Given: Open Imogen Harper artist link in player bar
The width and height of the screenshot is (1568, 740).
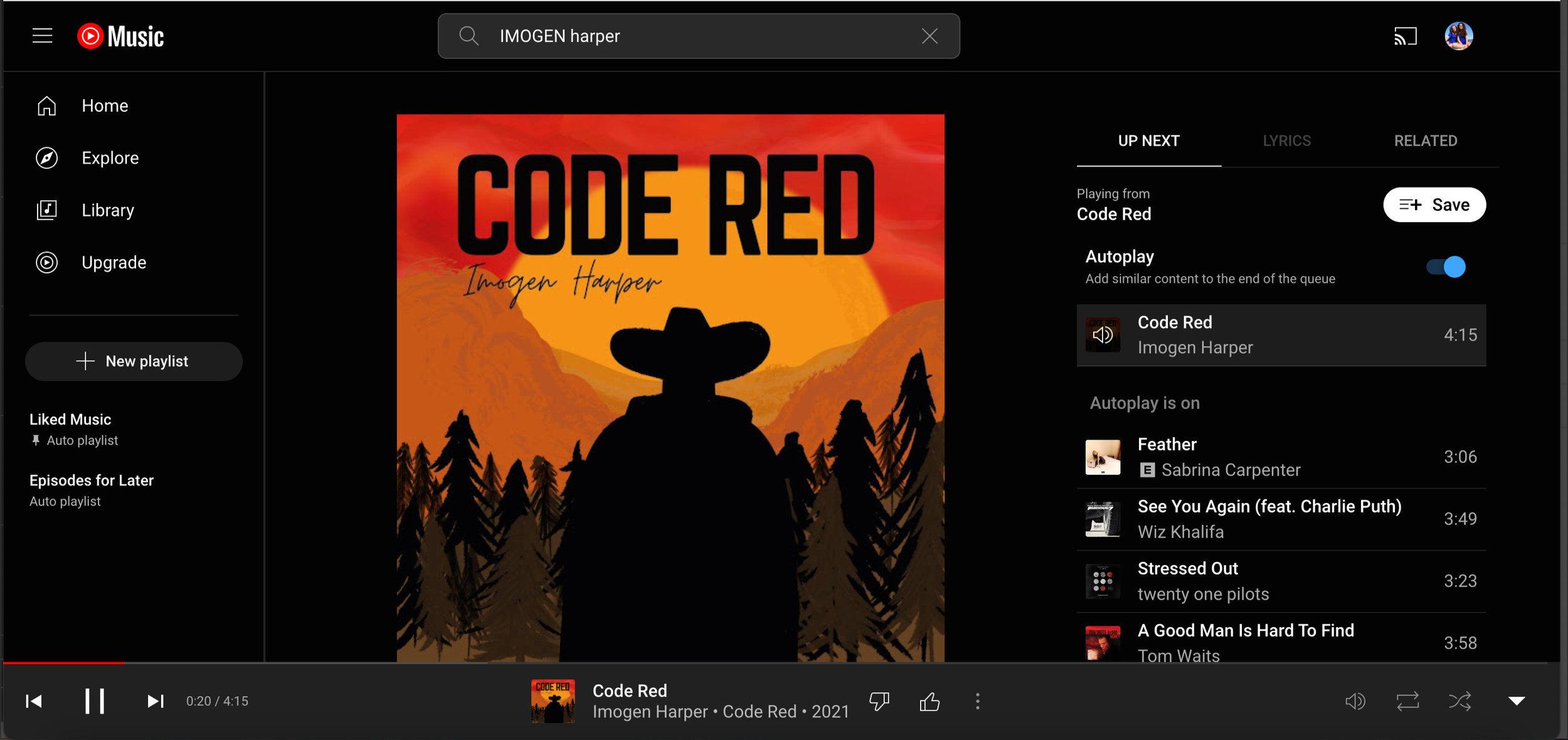Looking at the screenshot, I should point(650,712).
